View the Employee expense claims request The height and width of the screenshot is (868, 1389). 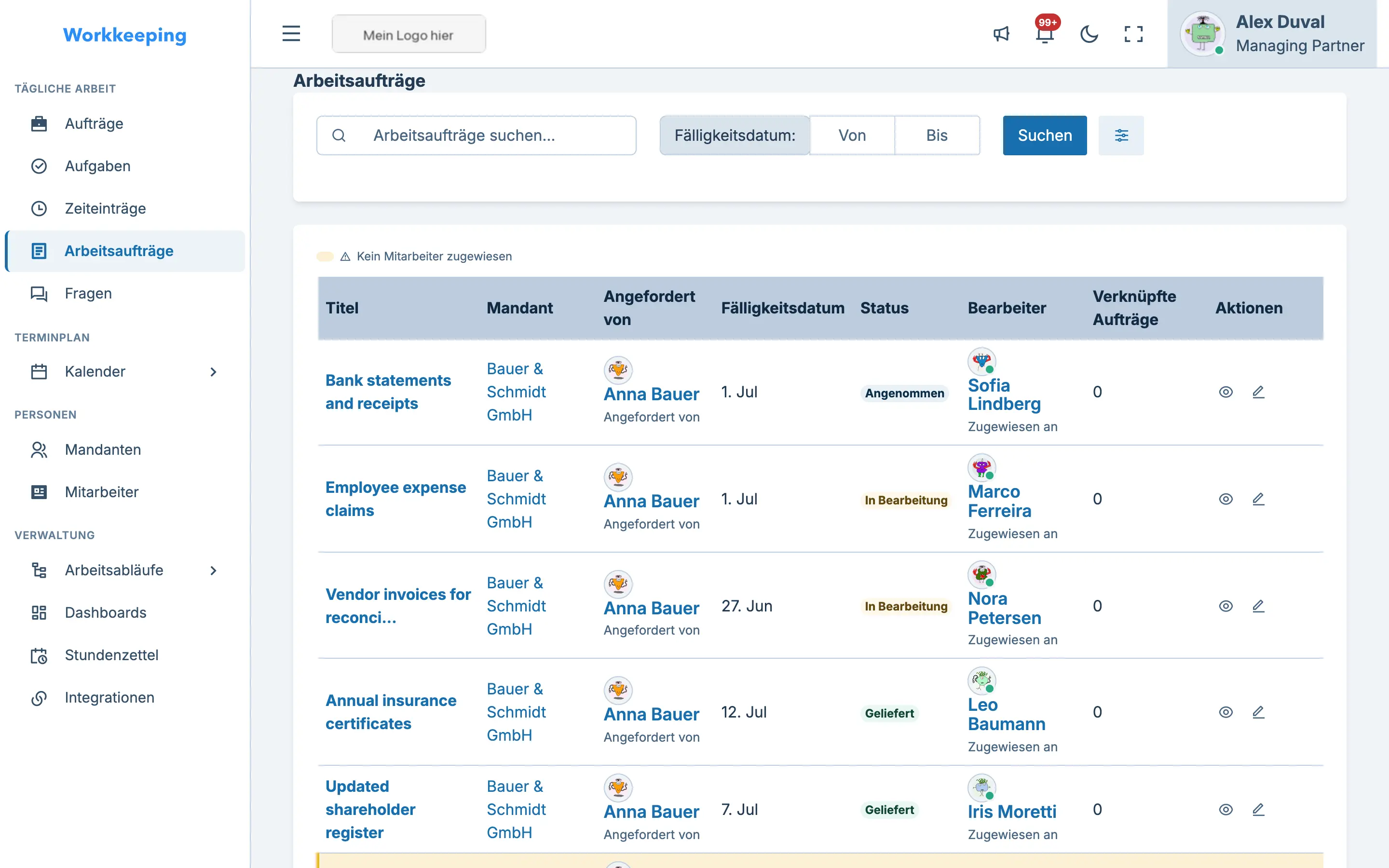tap(1226, 500)
